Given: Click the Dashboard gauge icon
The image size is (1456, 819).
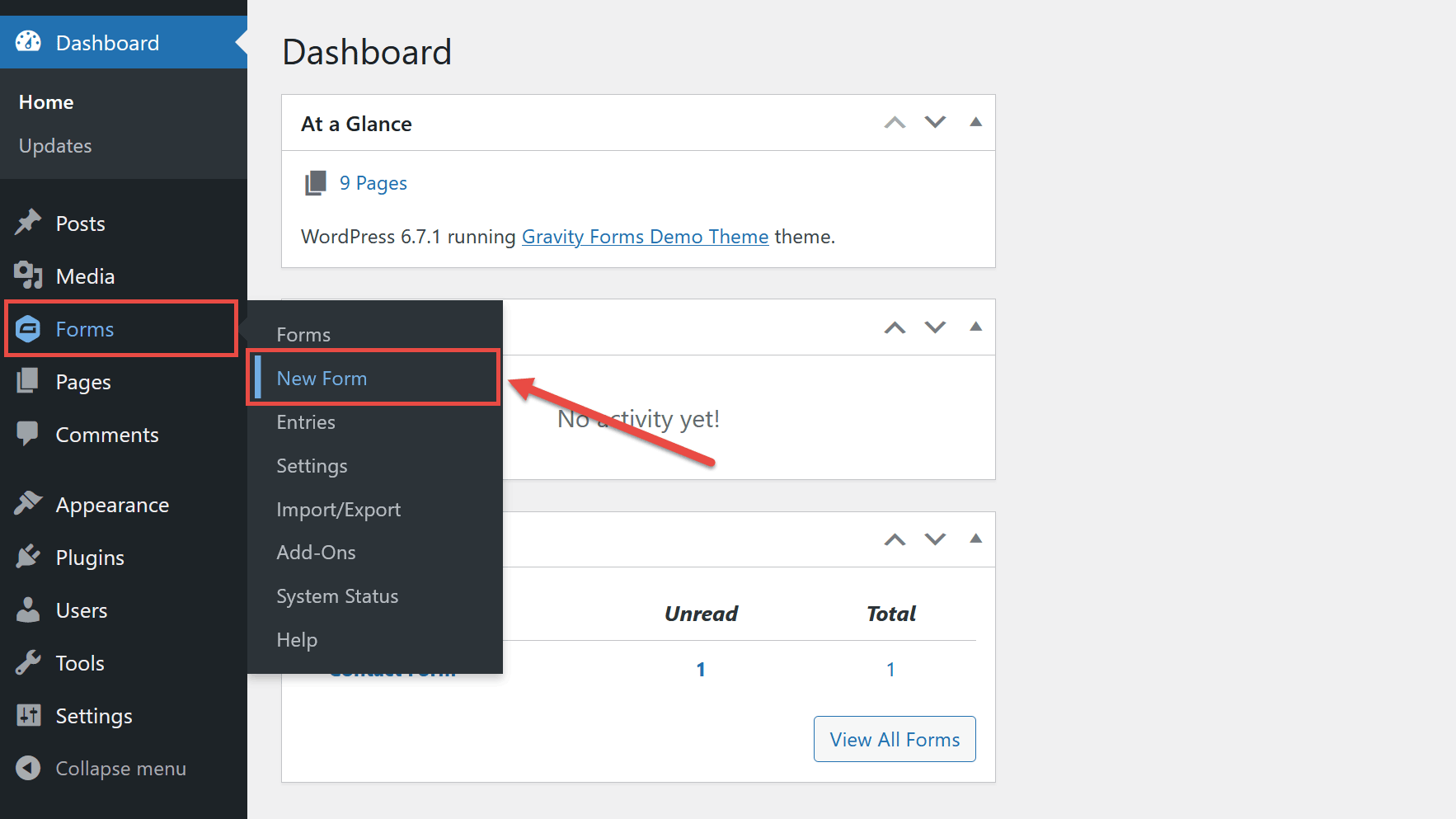Looking at the screenshot, I should click(x=28, y=42).
